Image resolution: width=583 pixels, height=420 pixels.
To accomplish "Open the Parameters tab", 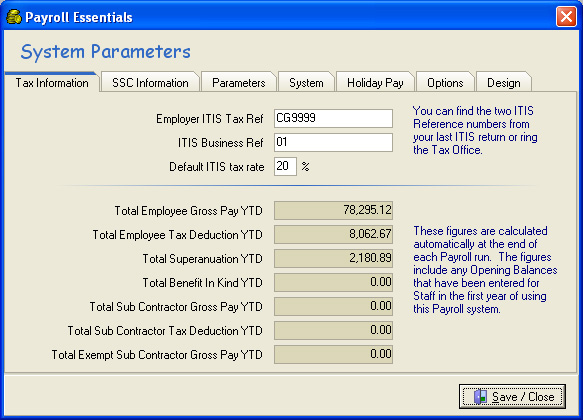I will pyautogui.click(x=239, y=83).
